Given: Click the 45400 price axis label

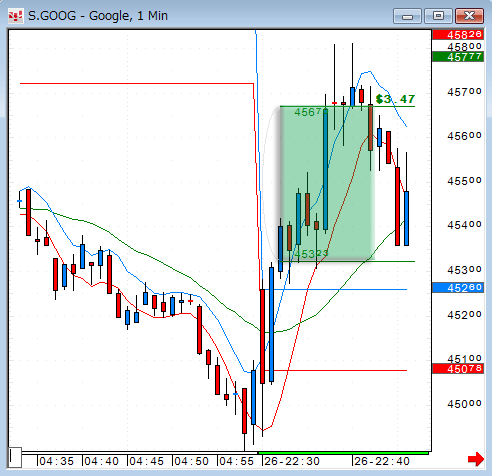Looking at the screenshot, I should pos(464,225).
